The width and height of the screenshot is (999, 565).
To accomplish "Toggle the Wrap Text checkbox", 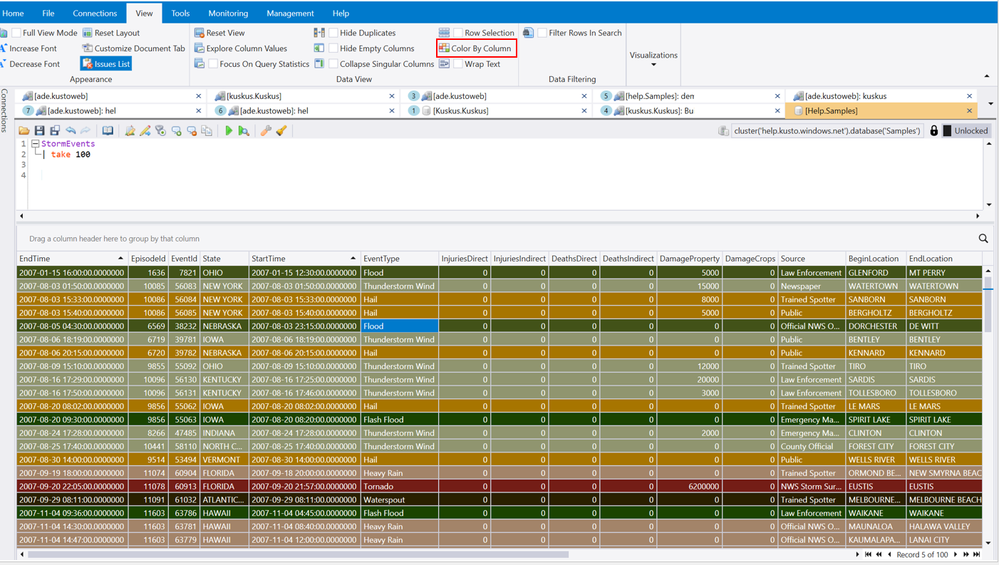I will pos(458,64).
